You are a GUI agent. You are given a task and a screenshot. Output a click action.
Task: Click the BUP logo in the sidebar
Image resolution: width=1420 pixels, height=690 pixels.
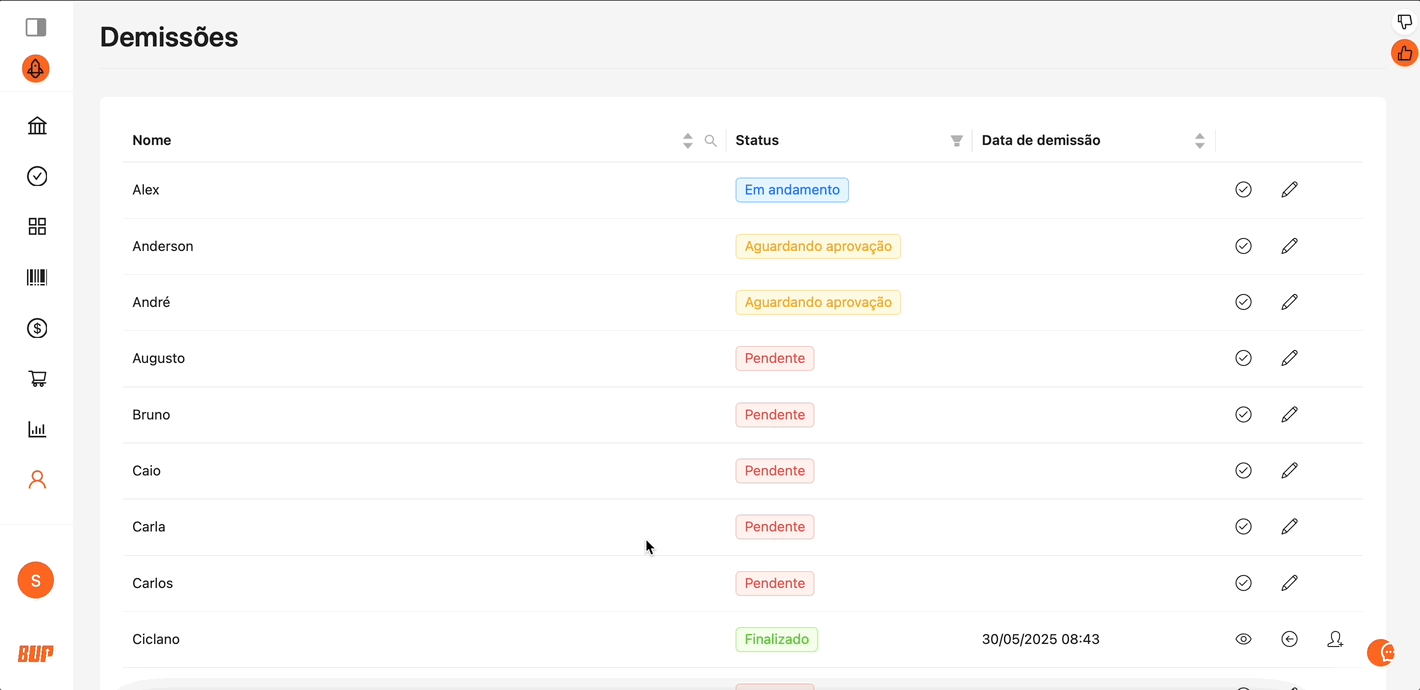(36, 653)
